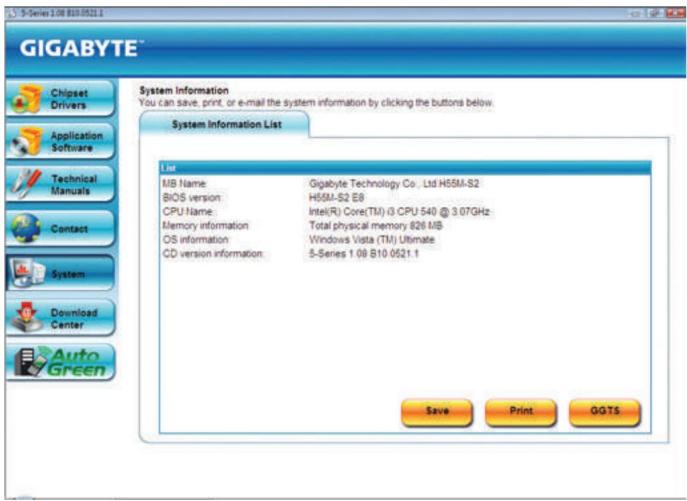Close the window with the red button
The width and height of the screenshot is (687, 501).
[x=675, y=14]
